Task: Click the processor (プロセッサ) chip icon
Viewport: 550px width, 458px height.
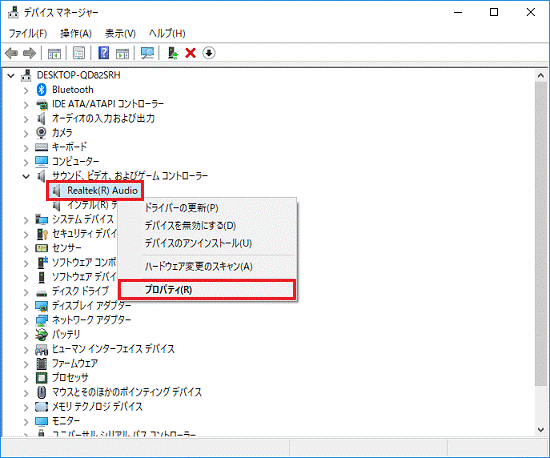Action: tap(41, 378)
